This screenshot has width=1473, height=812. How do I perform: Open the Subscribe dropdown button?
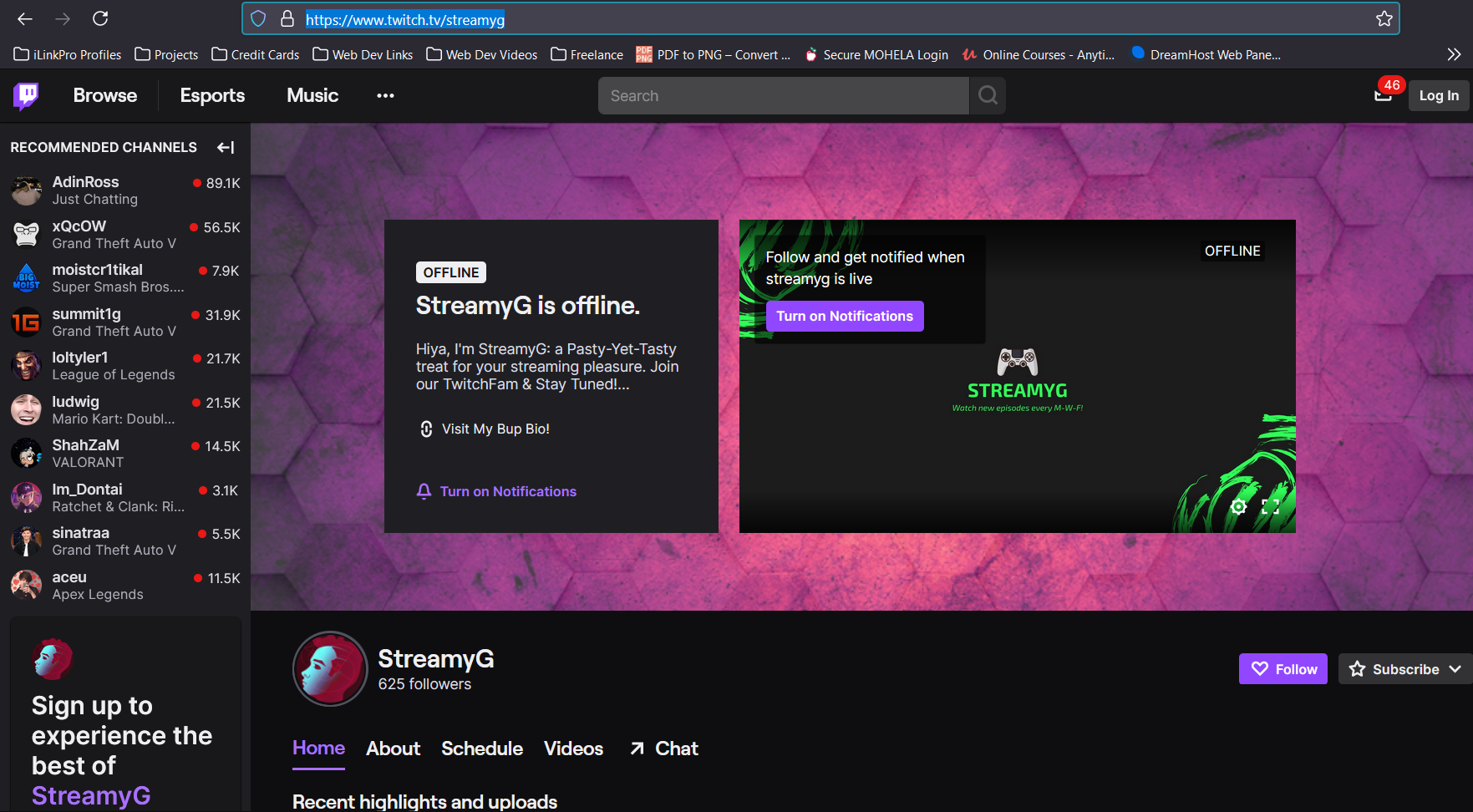tap(1405, 669)
